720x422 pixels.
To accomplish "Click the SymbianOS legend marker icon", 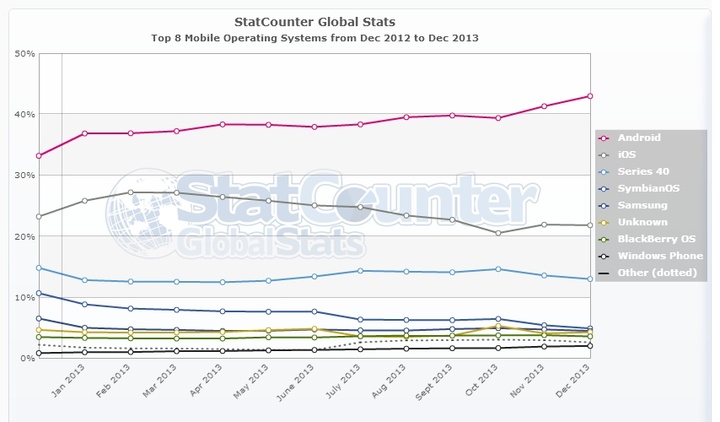I will pyautogui.click(x=605, y=188).
